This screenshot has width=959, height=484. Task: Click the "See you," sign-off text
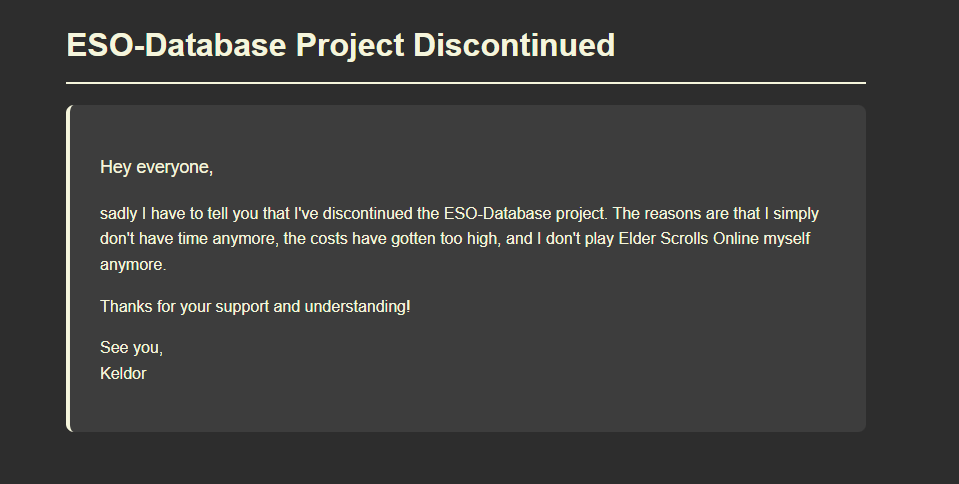click(131, 348)
